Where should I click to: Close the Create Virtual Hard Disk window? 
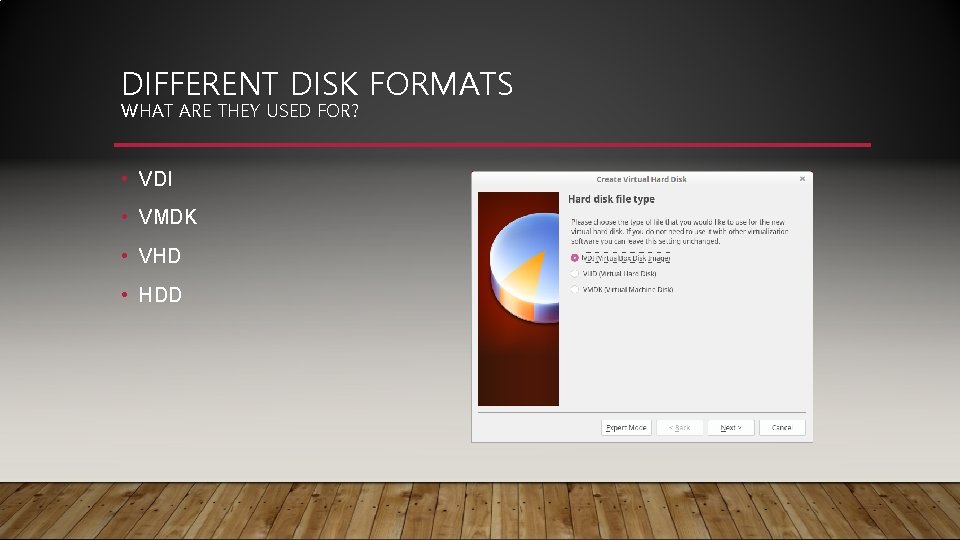[x=802, y=179]
